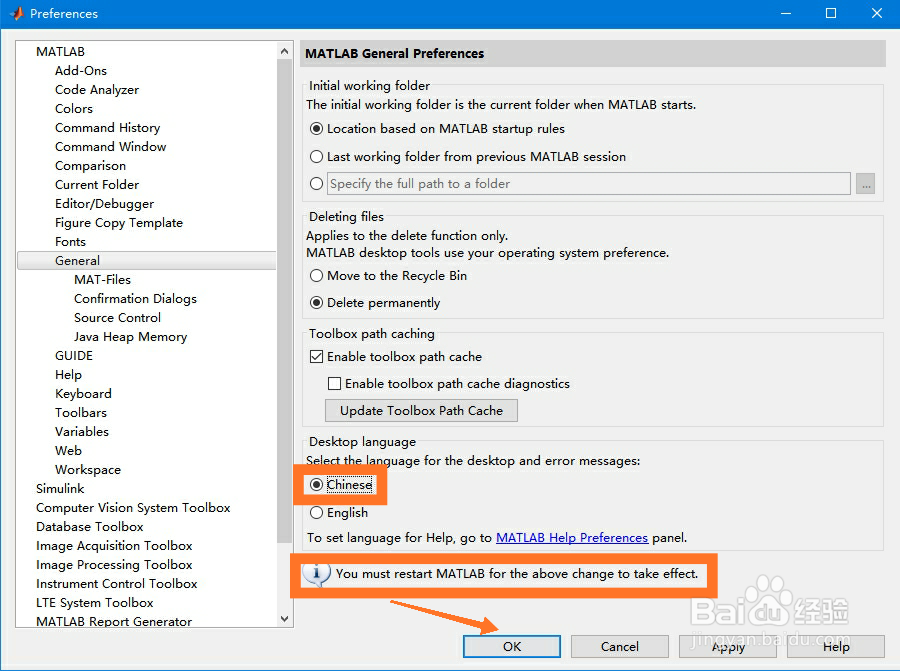Select MATLAB root node in tree
This screenshot has width=900, height=671.
60,52
